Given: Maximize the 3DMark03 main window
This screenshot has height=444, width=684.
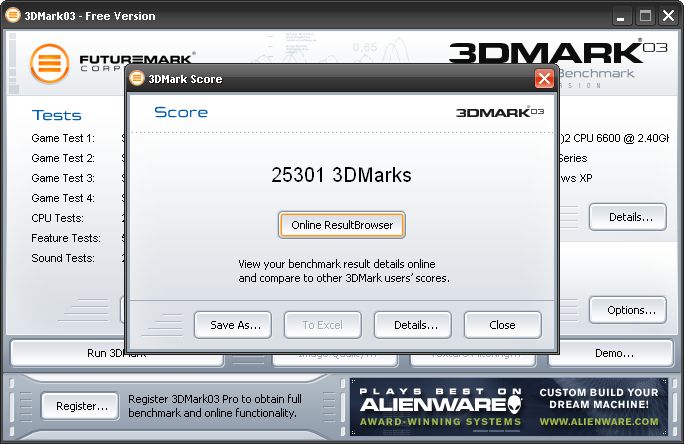Looking at the screenshot, I should point(645,16).
